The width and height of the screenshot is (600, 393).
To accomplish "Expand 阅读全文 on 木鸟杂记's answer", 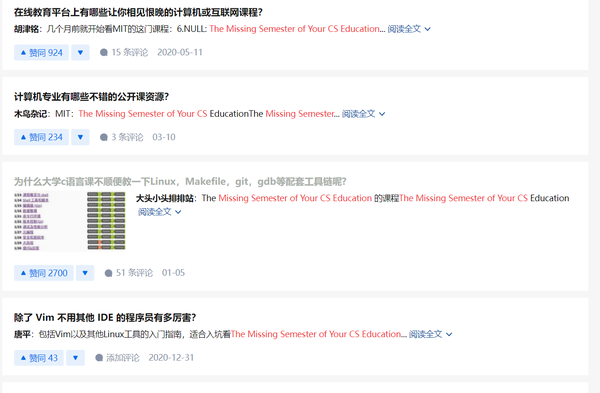I will point(364,114).
